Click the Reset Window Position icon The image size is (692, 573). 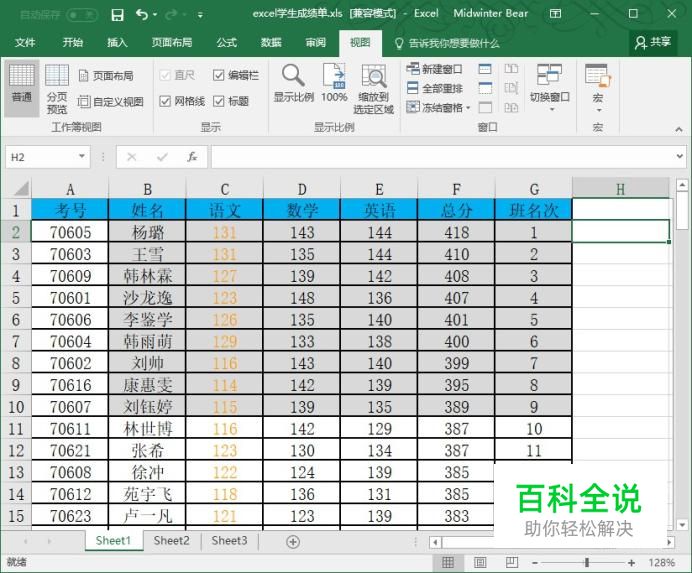point(511,107)
